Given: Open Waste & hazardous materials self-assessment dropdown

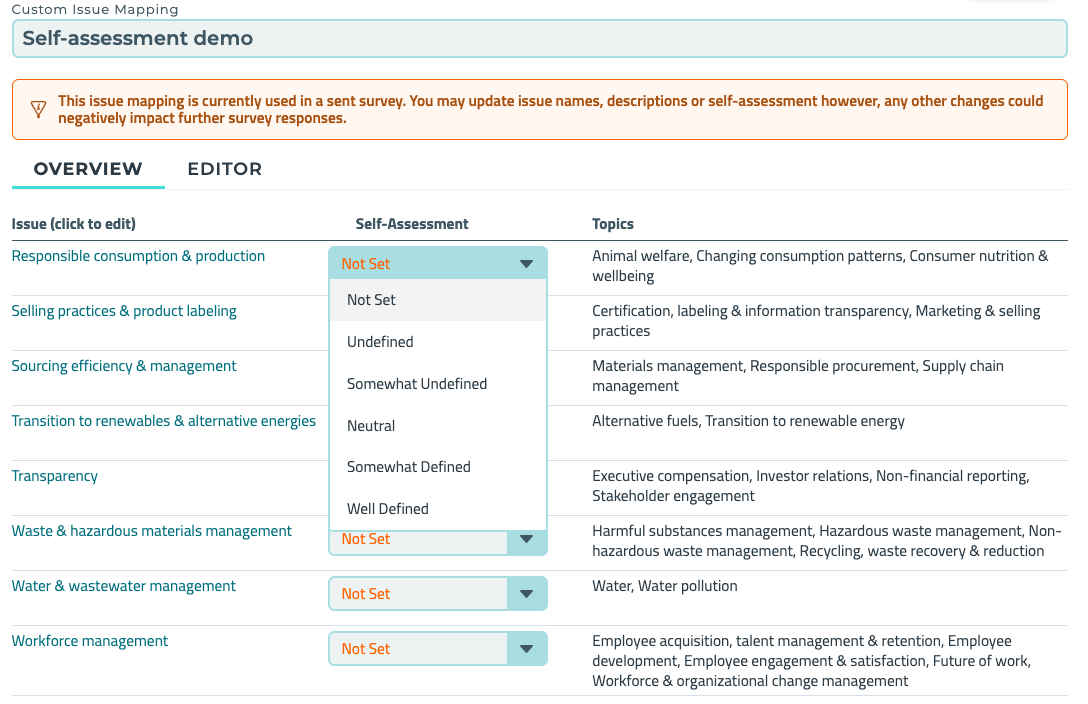Looking at the screenshot, I should pyautogui.click(x=437, y=541).
